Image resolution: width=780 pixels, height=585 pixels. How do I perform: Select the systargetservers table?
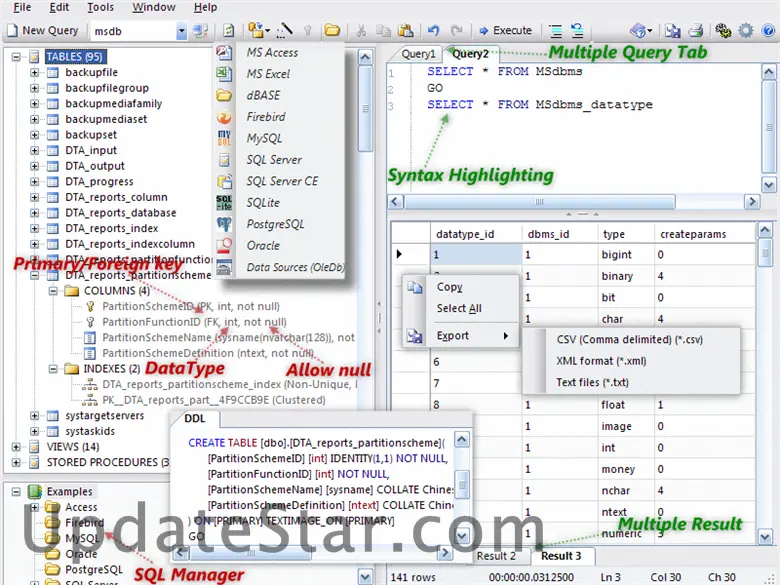104,415
